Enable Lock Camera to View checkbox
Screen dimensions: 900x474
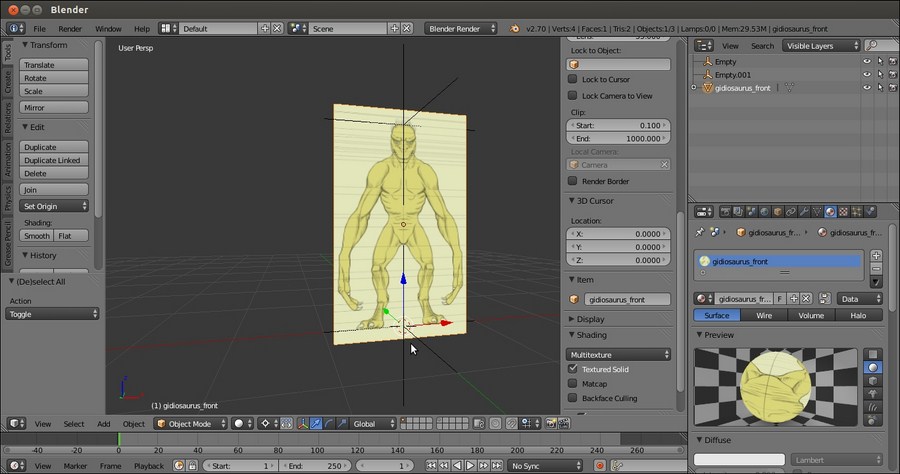[x=573, y=96]
